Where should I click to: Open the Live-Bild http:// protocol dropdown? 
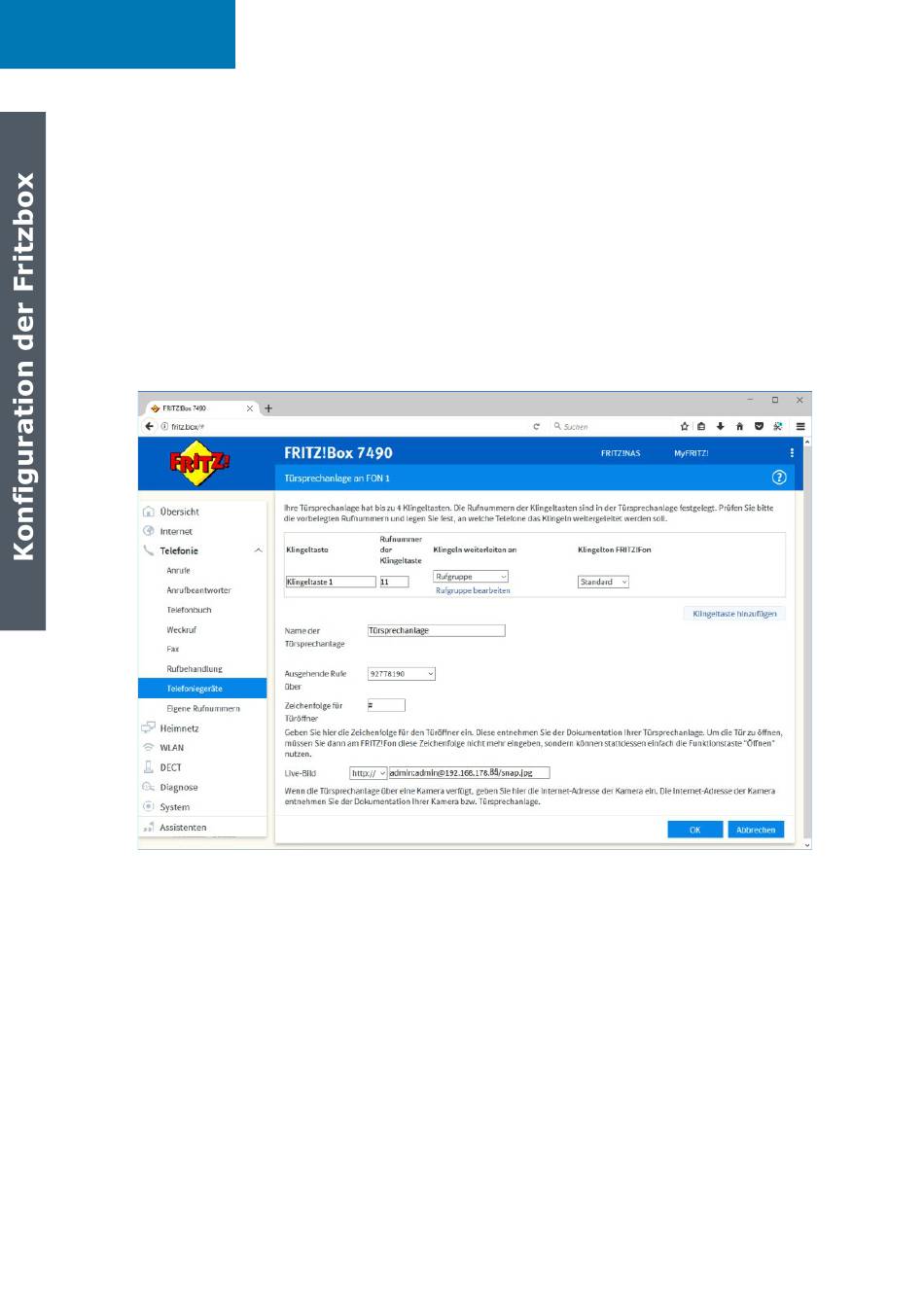click(x=369, y=773)
